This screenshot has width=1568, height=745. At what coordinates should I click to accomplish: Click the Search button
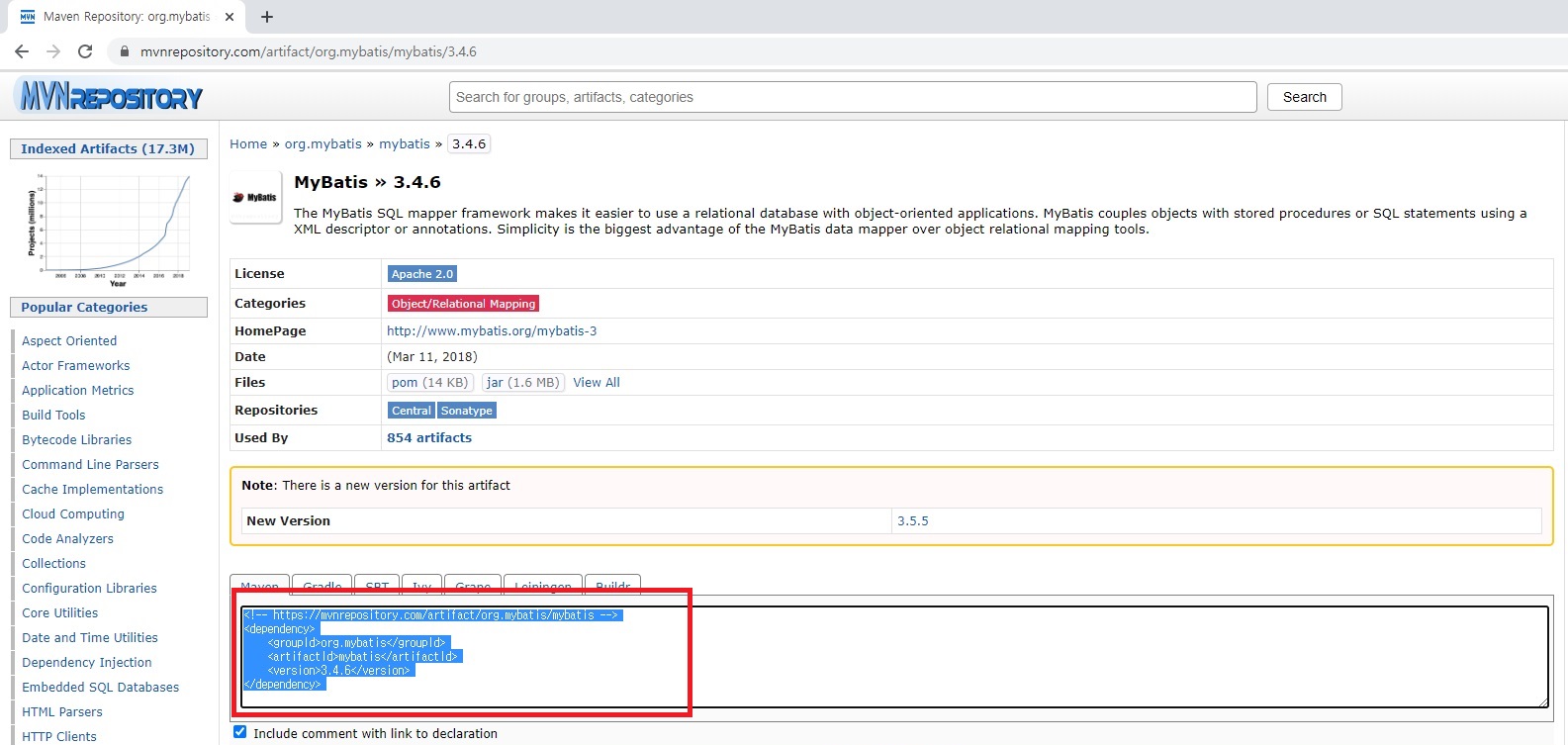coord(1304,97)
